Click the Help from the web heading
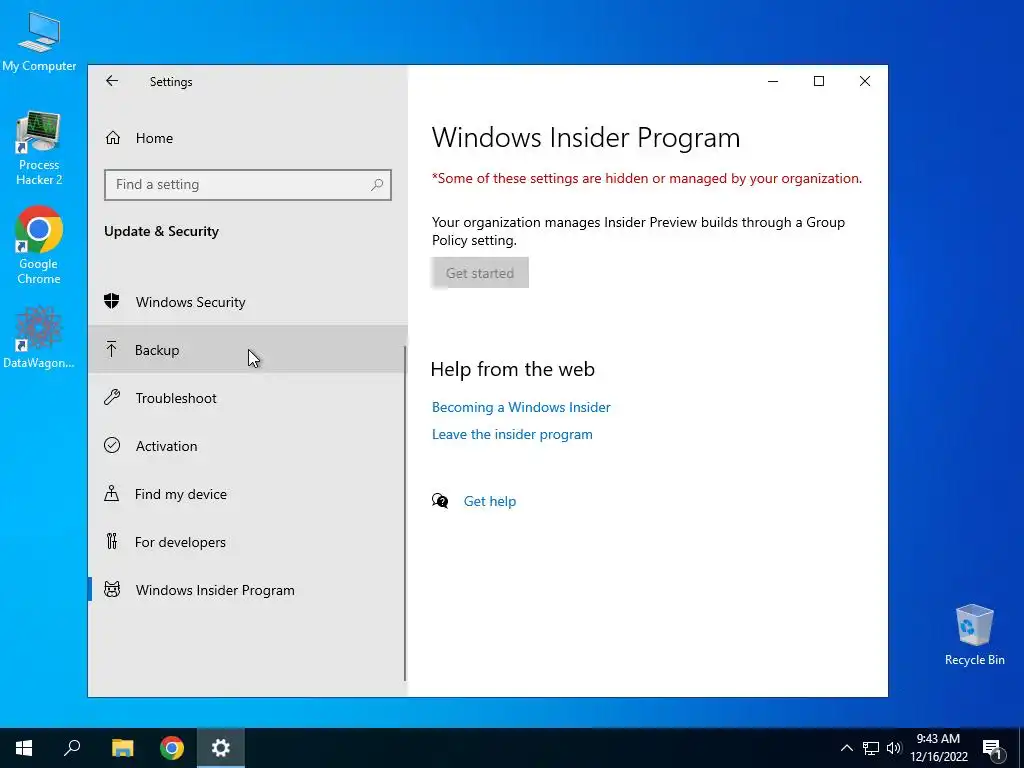Screen dimensions: 1024x768 click(x=513, y=369)
